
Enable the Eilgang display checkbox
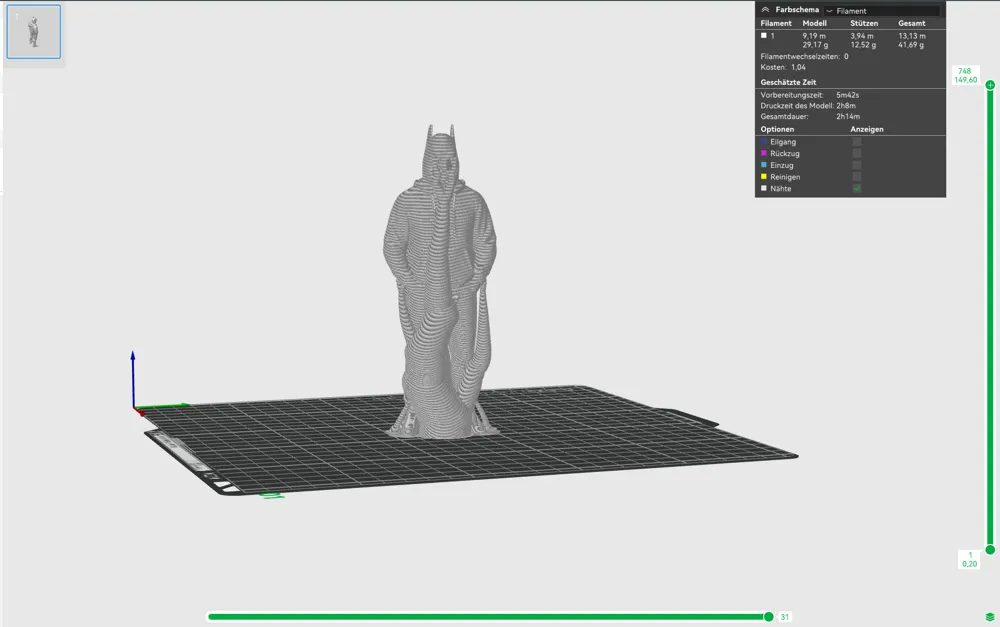[857, 142]
